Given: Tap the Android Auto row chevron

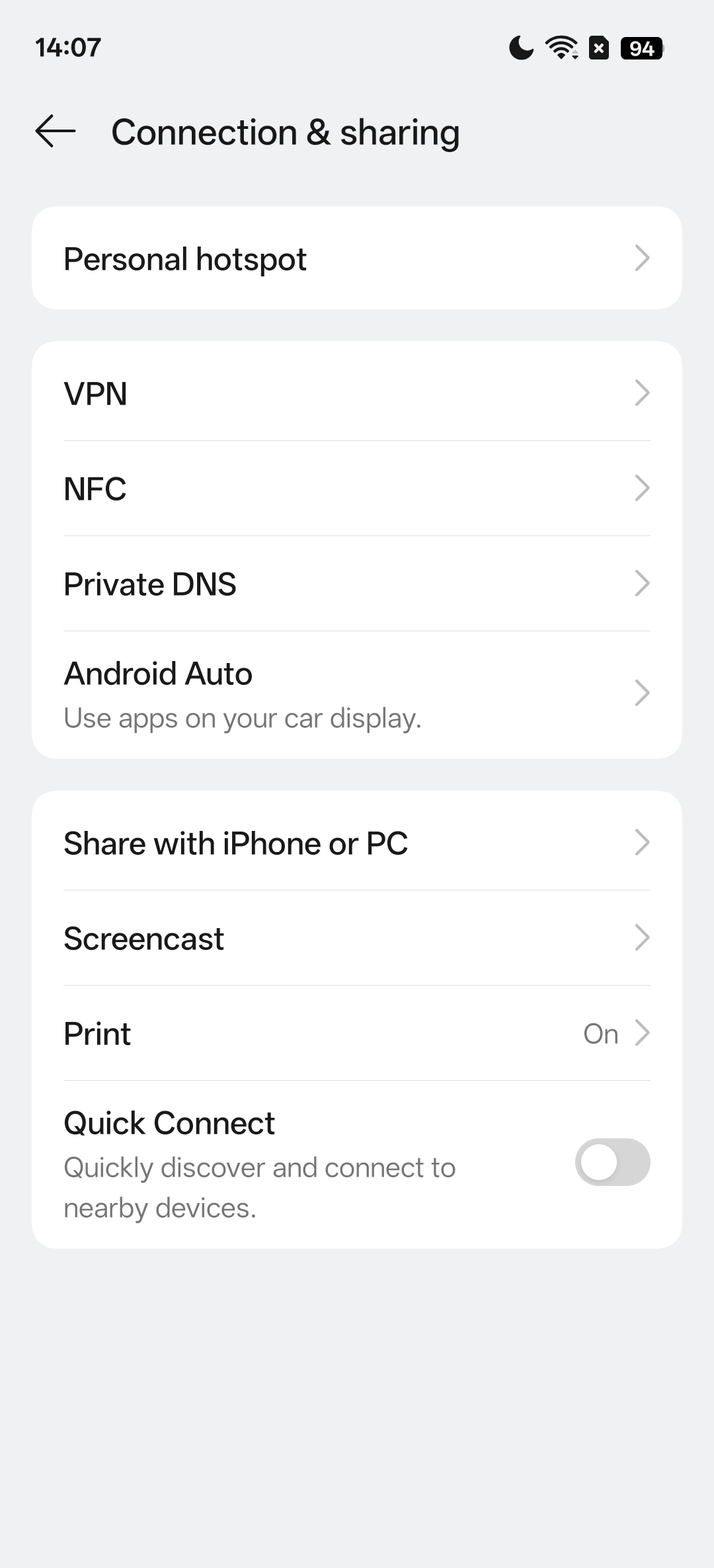Looking at the screenshot, I should [x=642, y=693].
